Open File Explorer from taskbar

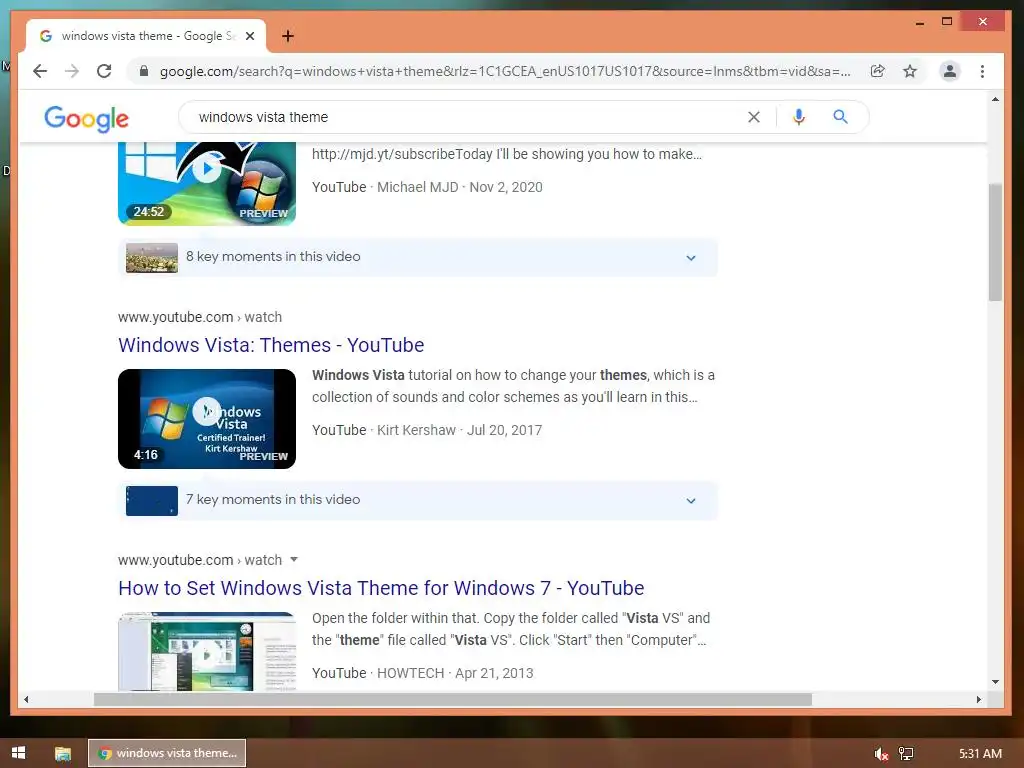[x=63, y=753]
